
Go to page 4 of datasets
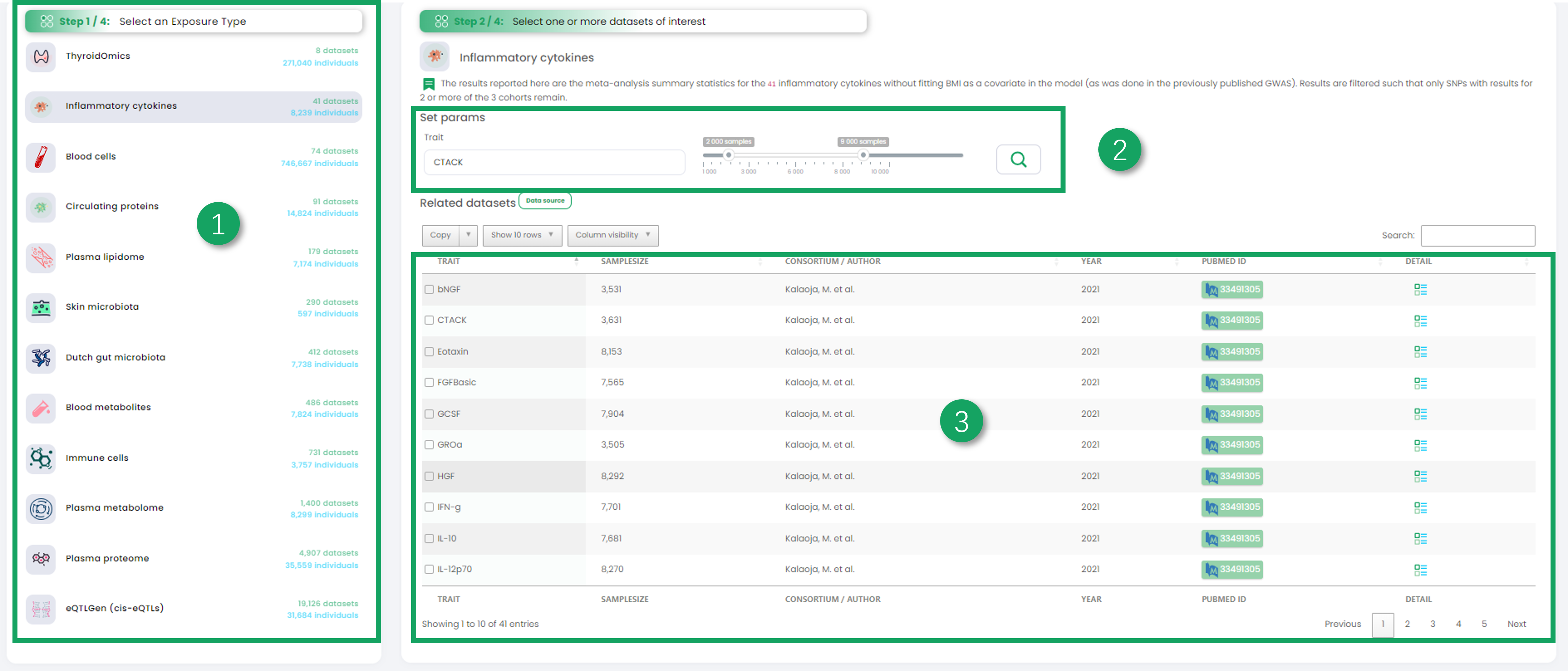[x=1458, y=624]
